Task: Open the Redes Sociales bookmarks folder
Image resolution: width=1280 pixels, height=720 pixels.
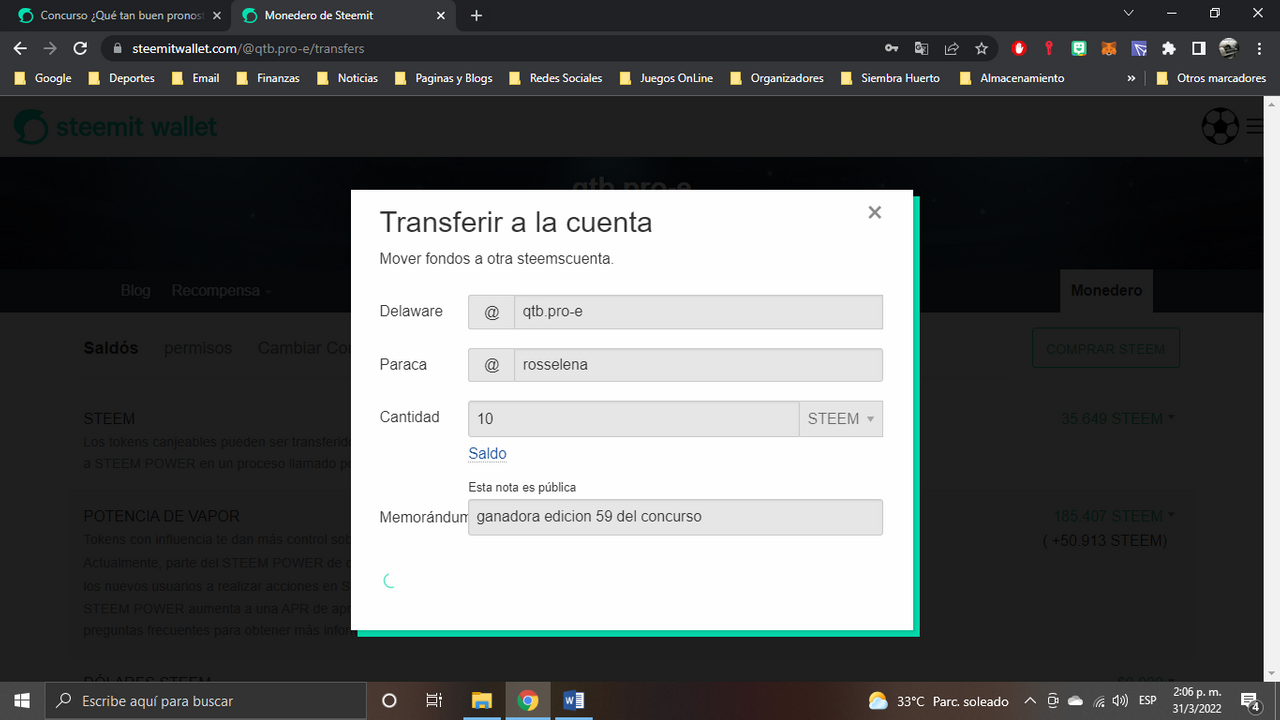Action: [556, 78]
